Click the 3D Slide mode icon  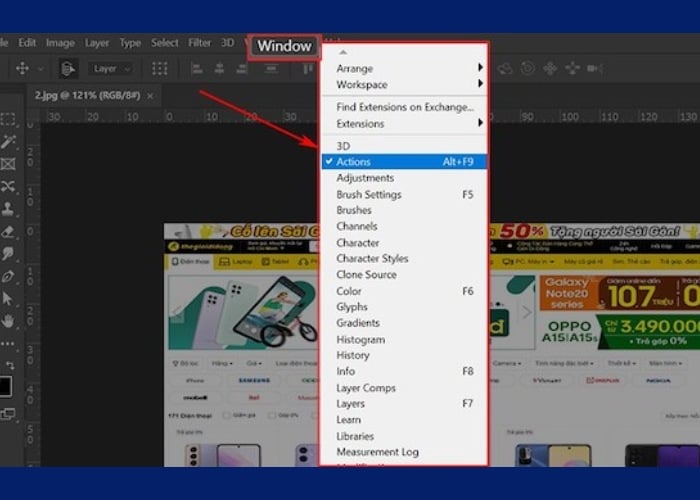click(572, 68)
